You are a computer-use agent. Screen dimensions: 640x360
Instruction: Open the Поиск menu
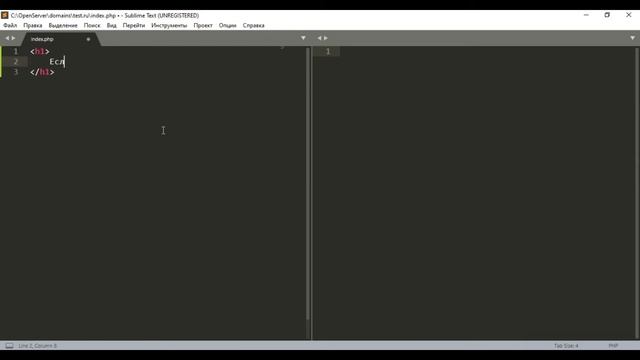[x=92, y=25]
